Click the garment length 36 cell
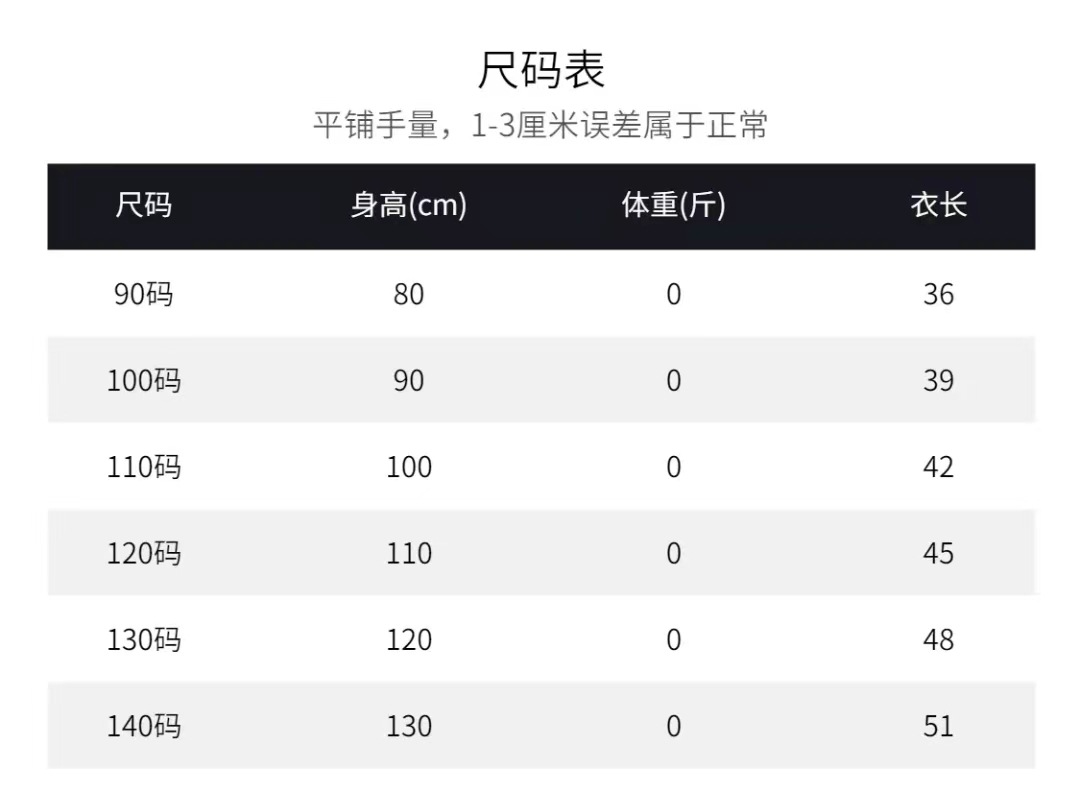Image resolution: width=1080 pixels, height=807 pixels. coord(938,294)
